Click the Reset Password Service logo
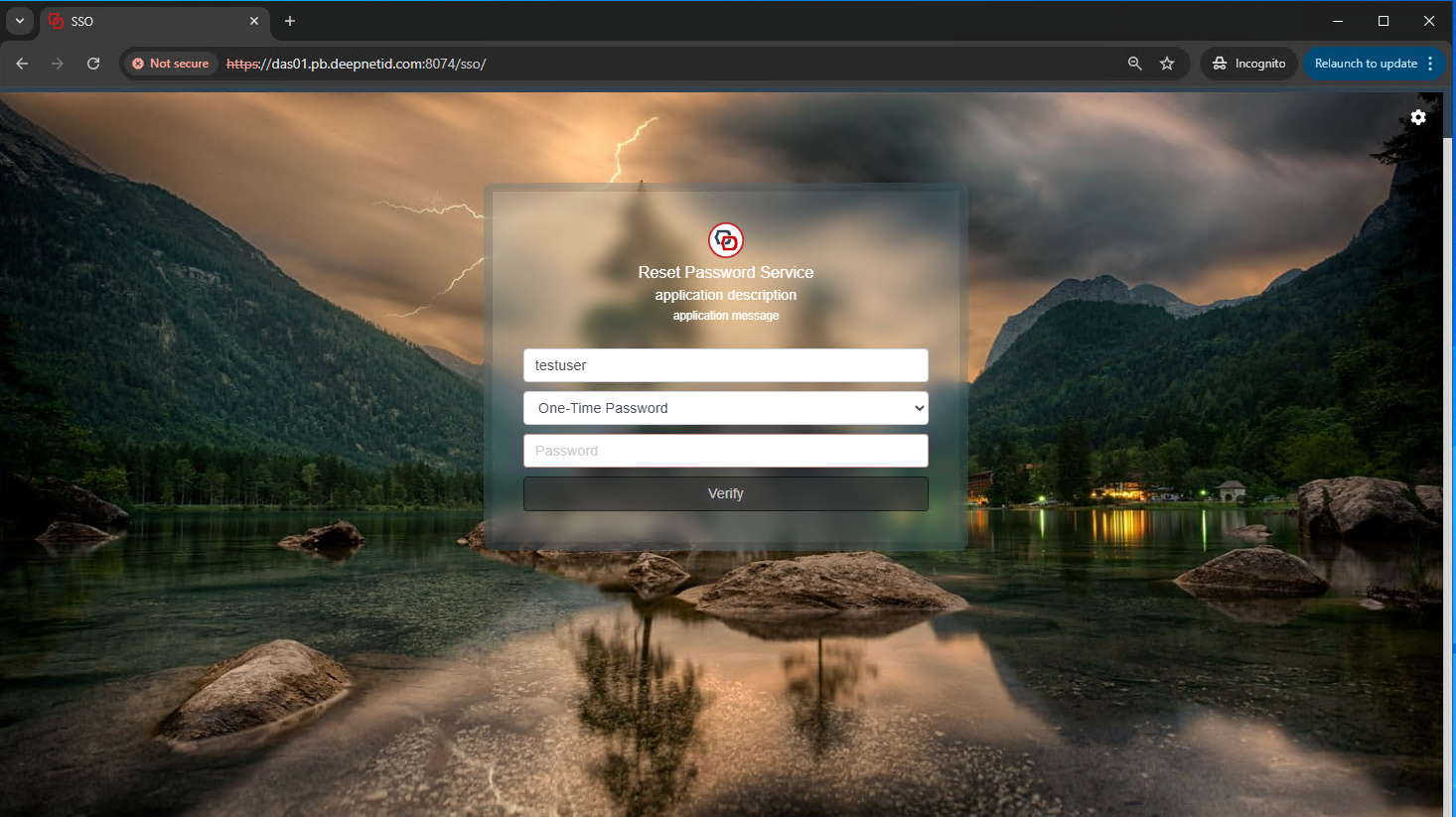The width and height of the screenshot is (1456, 817). pos(726,240)
